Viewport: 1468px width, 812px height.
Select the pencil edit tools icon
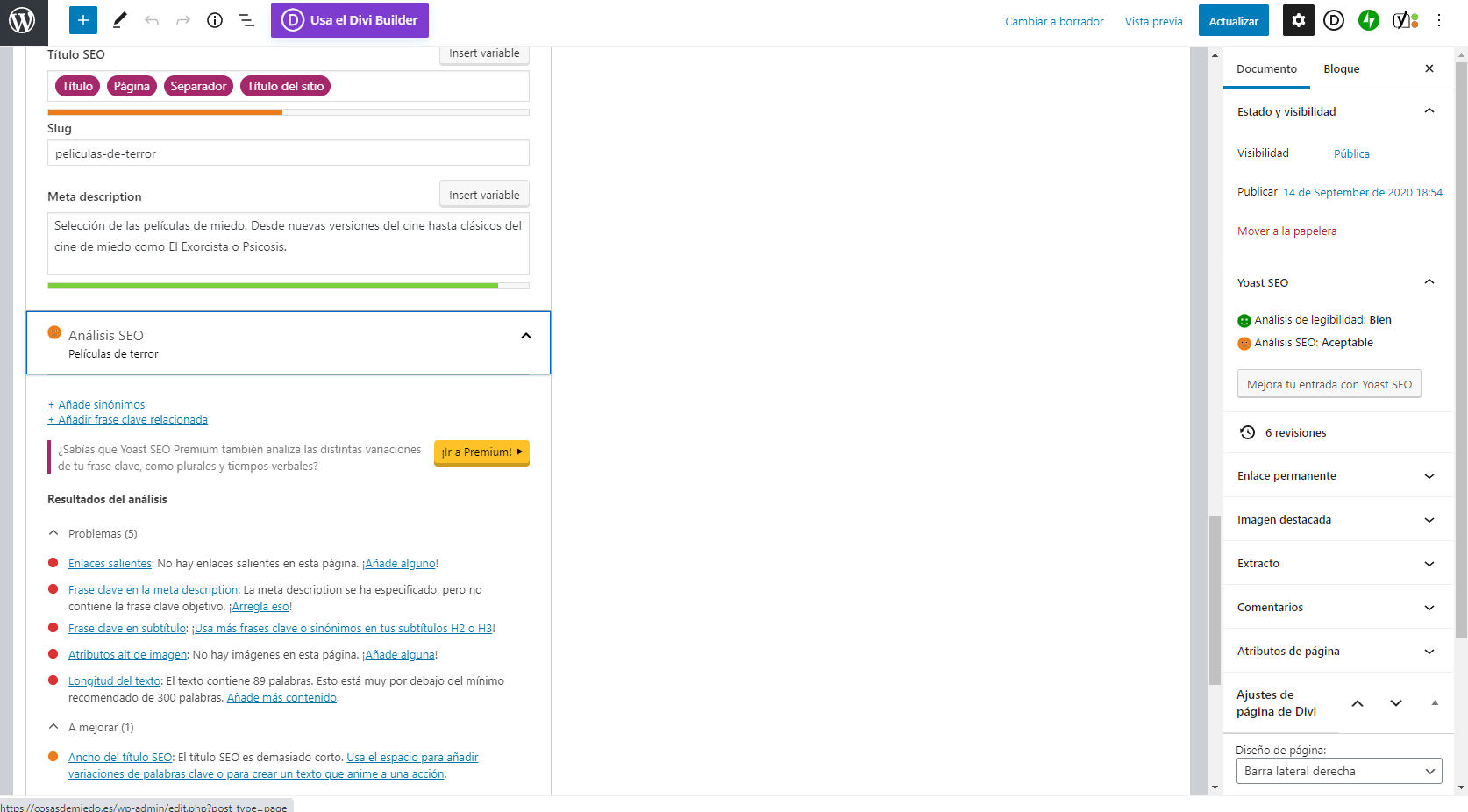click(119, 20)
